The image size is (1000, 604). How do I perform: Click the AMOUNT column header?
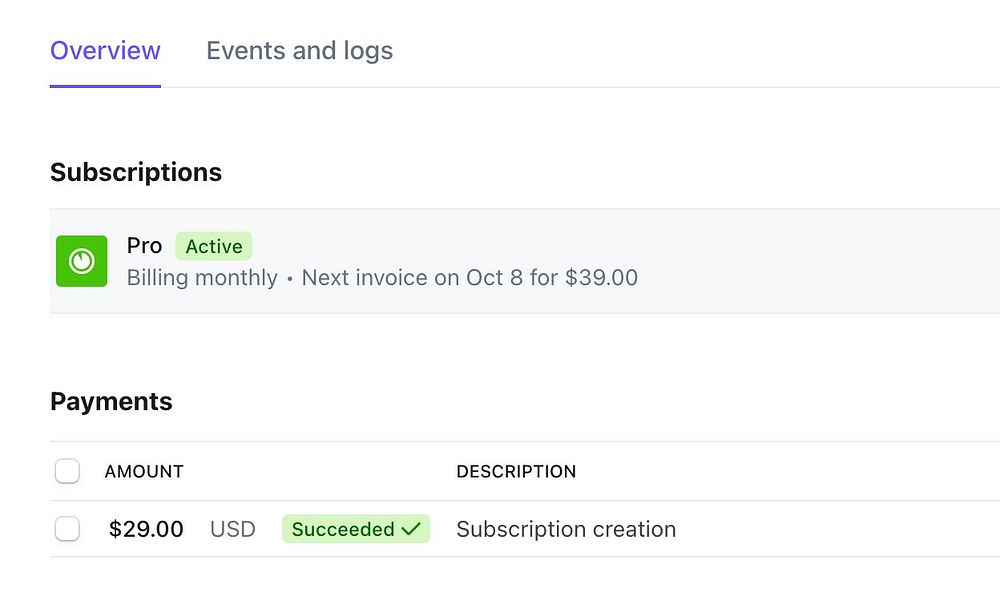[x=144, y=471]
